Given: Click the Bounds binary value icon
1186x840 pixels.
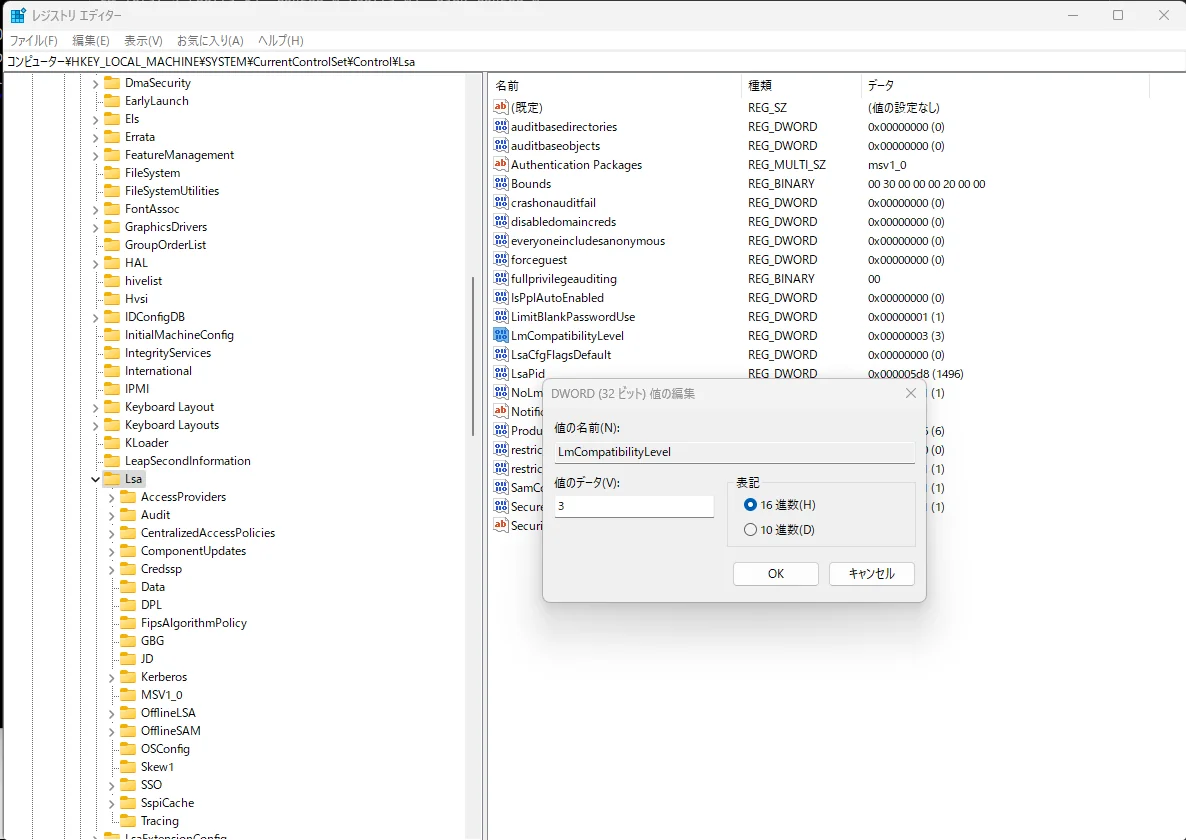Looking at the screenshot, I should pyautogui.click(x=501, y=184).
